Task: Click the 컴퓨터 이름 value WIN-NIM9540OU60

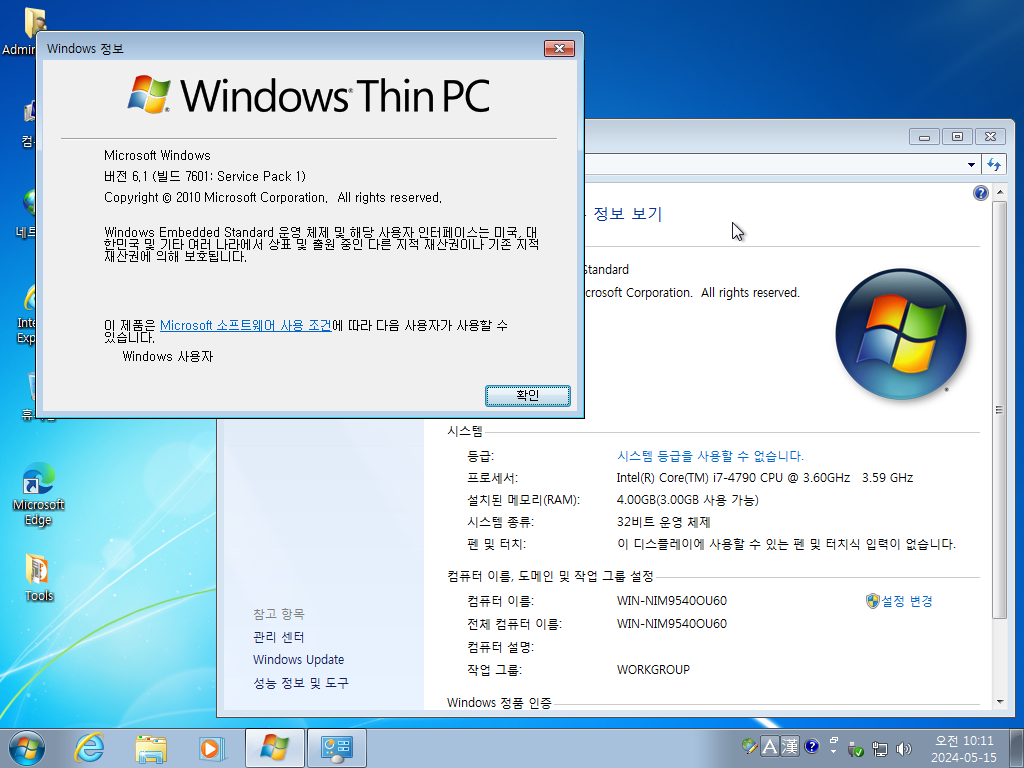Action: pos(671,601)
